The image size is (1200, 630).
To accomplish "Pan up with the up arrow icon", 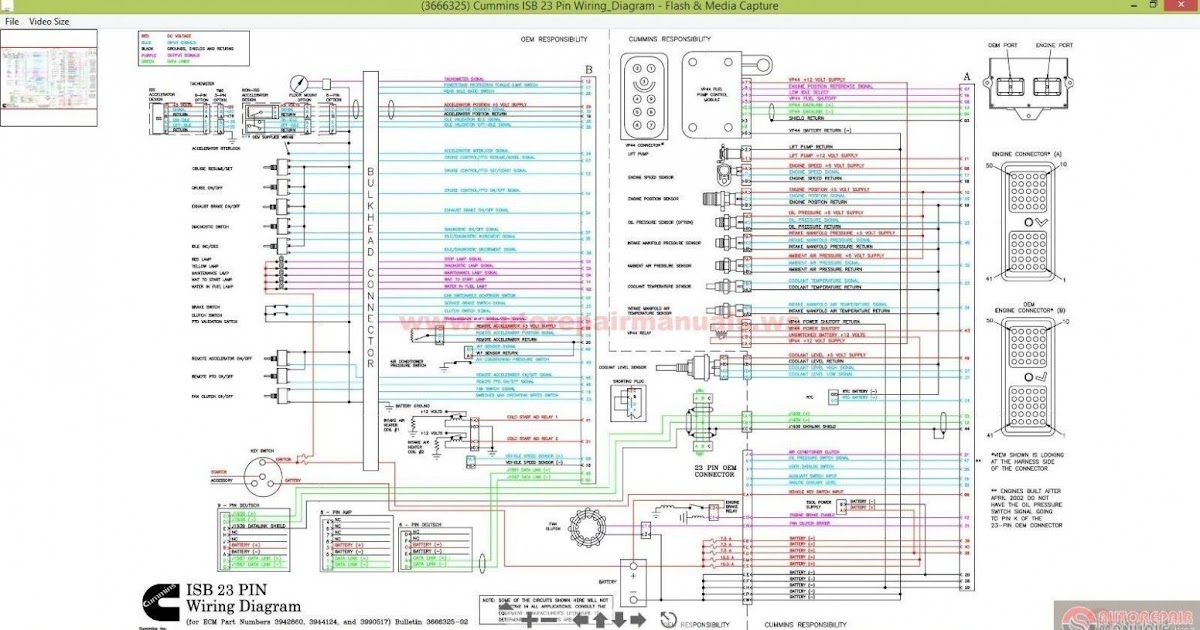I will coord(600,620).
